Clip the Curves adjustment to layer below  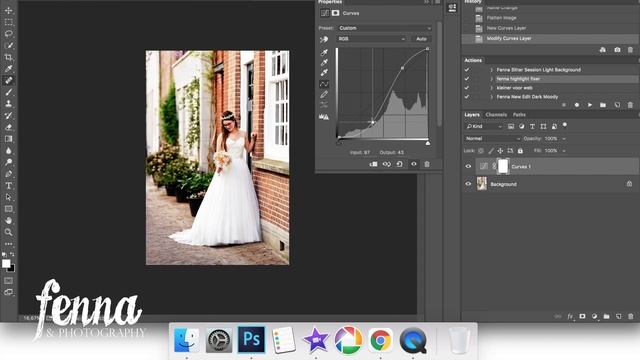[373, 164]
